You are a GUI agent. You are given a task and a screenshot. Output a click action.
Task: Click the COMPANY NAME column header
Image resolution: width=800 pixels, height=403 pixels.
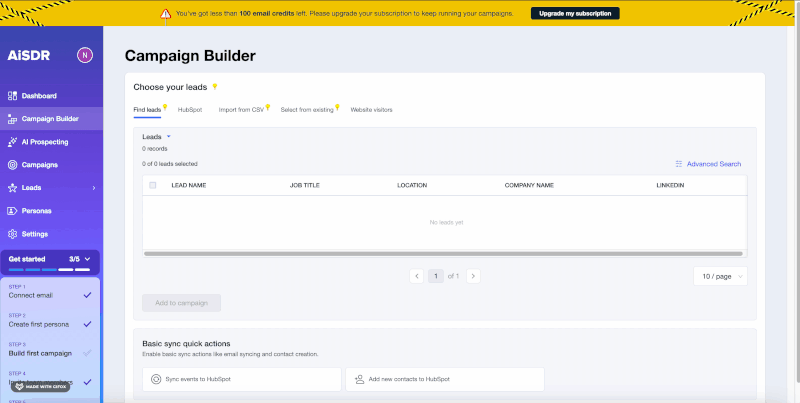[x=529, y=185]
